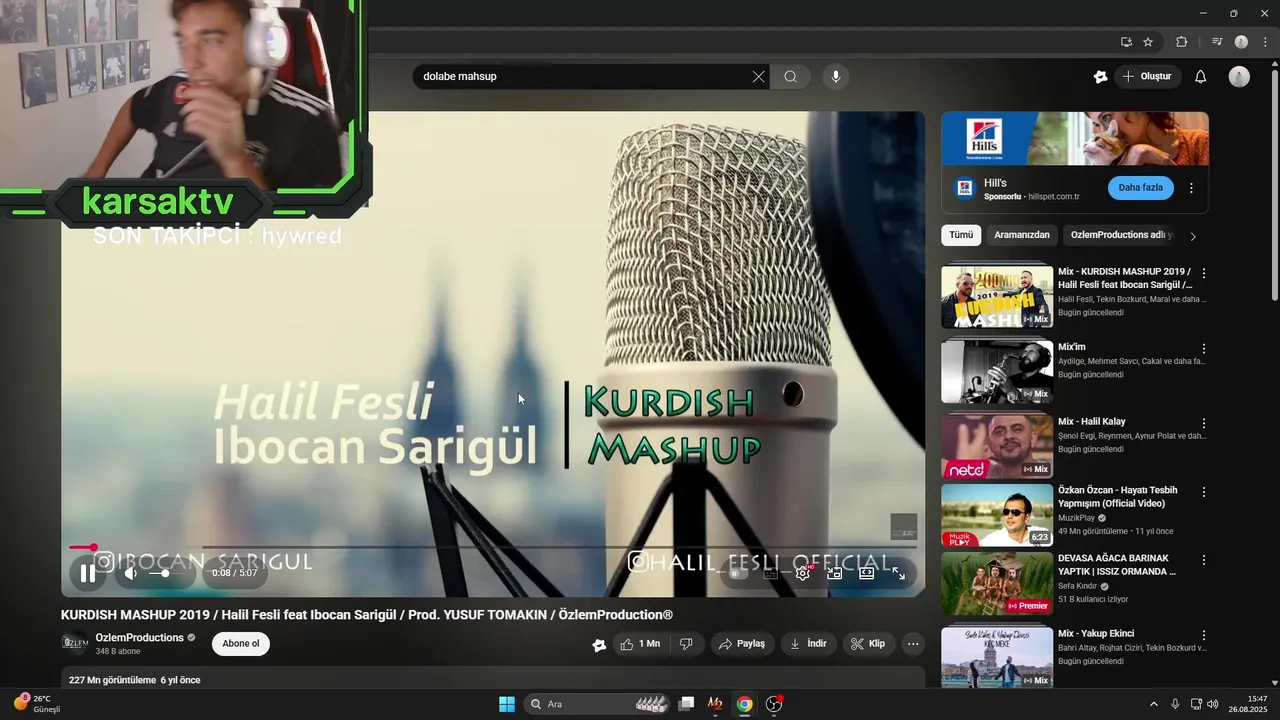
Task: Toggle theater mode
Action: [x=866, y=574]
